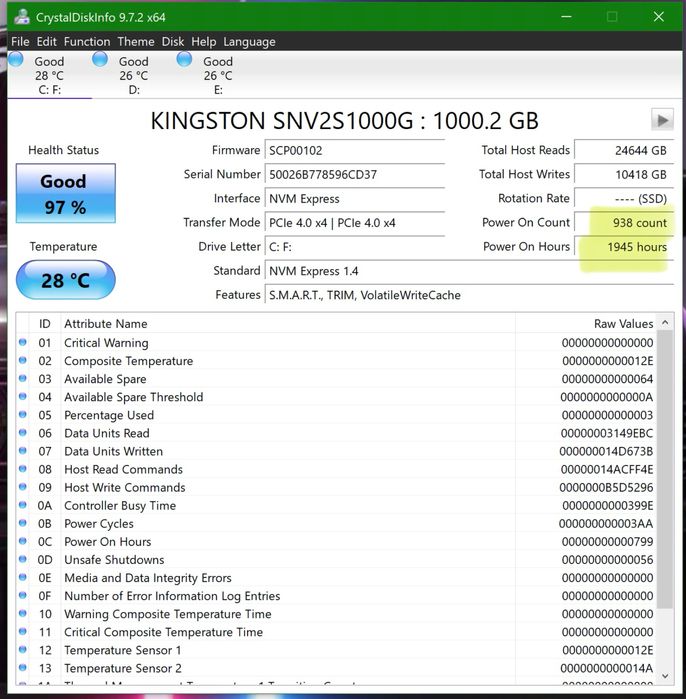Click the KINGSTON SNV2S1000G : 1000.2 GB title
686x699 pixels.
(x=345, y=120)
